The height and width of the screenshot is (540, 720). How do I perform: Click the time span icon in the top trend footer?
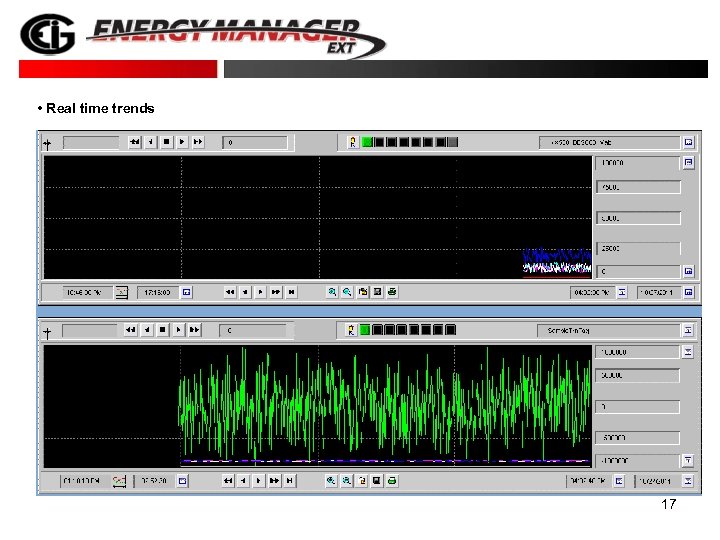[121, 292]
